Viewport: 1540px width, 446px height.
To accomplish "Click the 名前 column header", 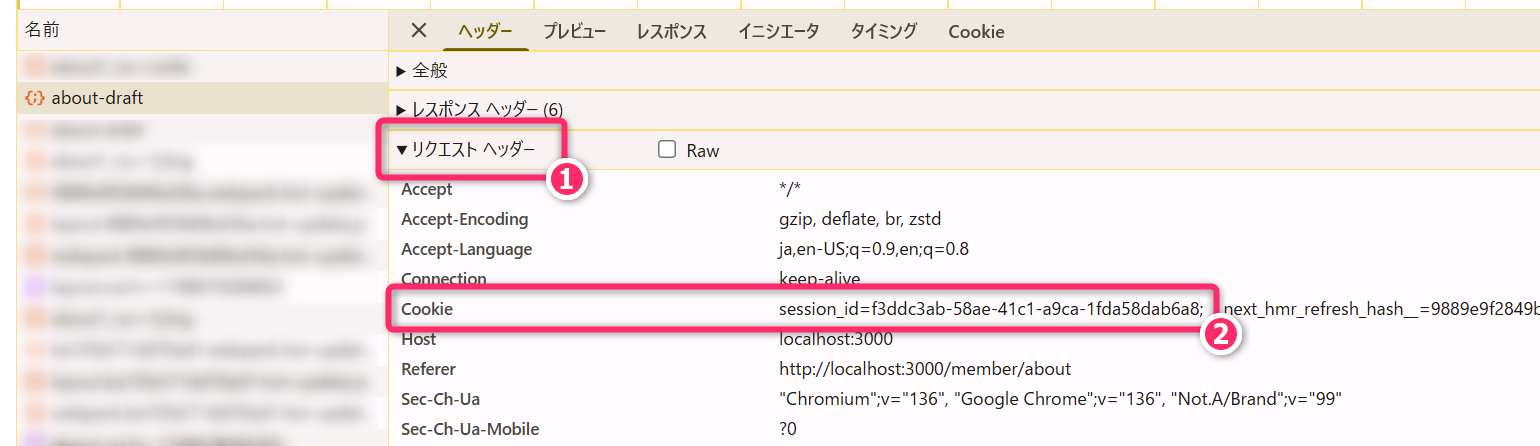I will pyautogui.click(x=42, y=31).
